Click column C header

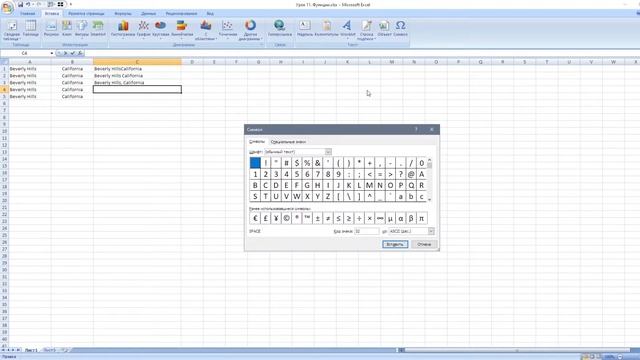[x=137, y=62]
